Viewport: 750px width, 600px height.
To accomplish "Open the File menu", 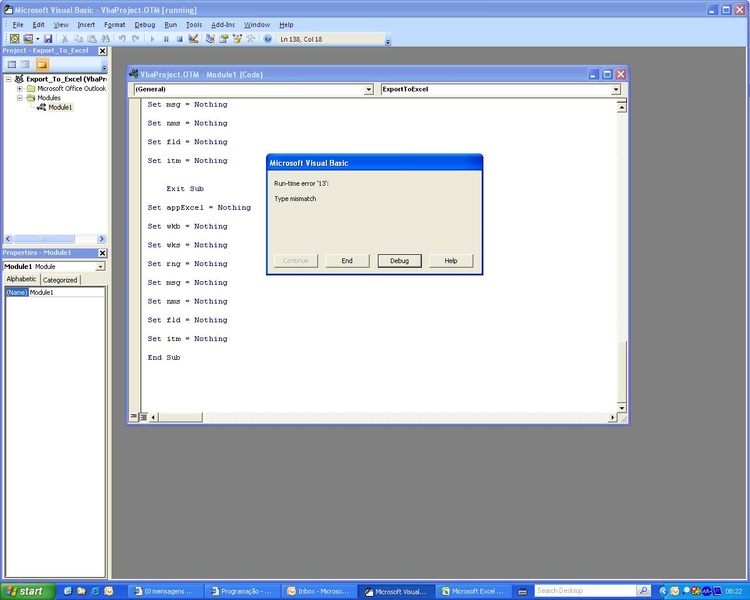I will tap(18, 25).
